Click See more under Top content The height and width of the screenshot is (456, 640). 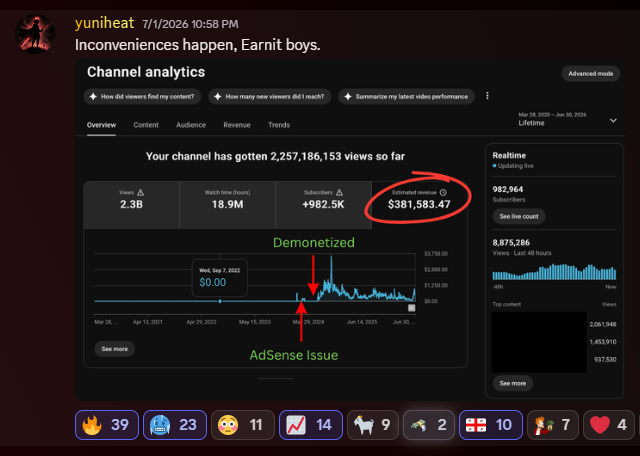tap(513, 383)
